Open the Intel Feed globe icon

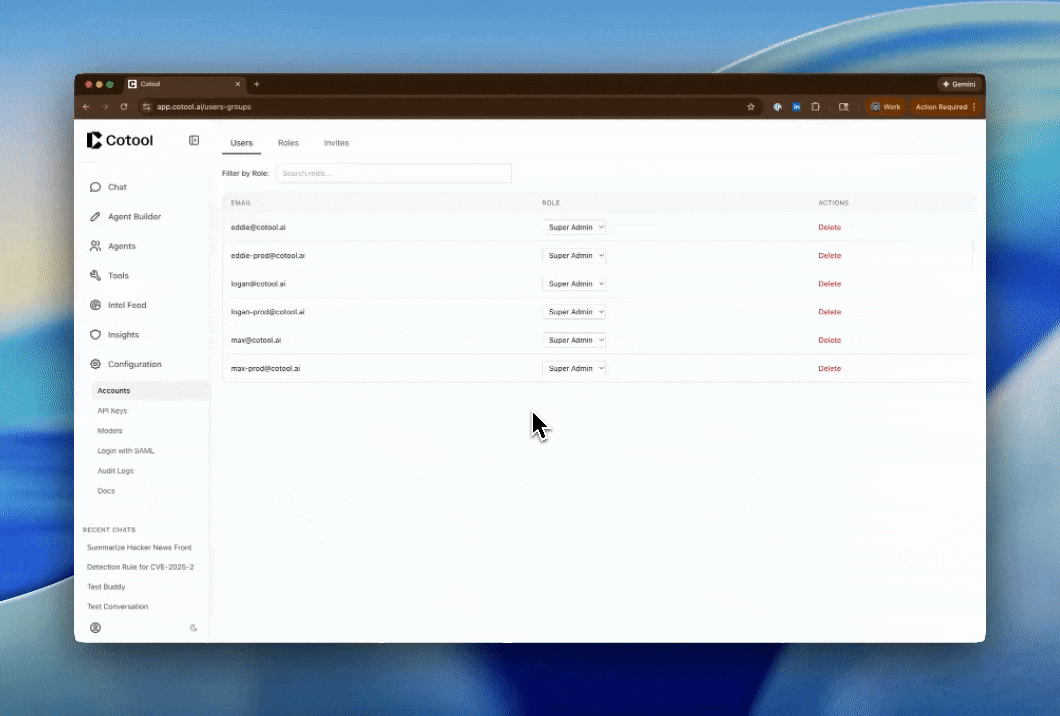coord(95,305)
